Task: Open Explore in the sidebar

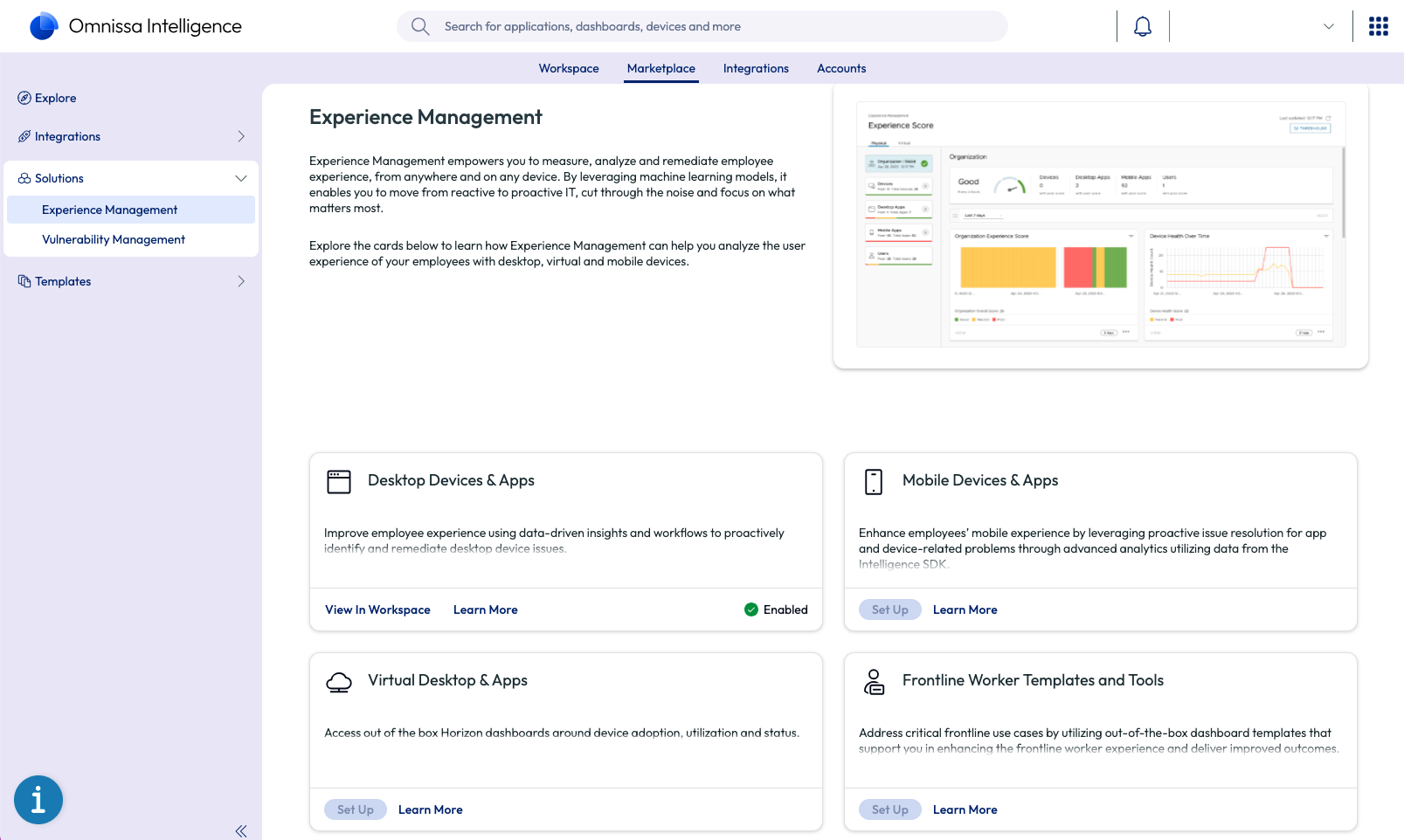Action: click(55, 98)
